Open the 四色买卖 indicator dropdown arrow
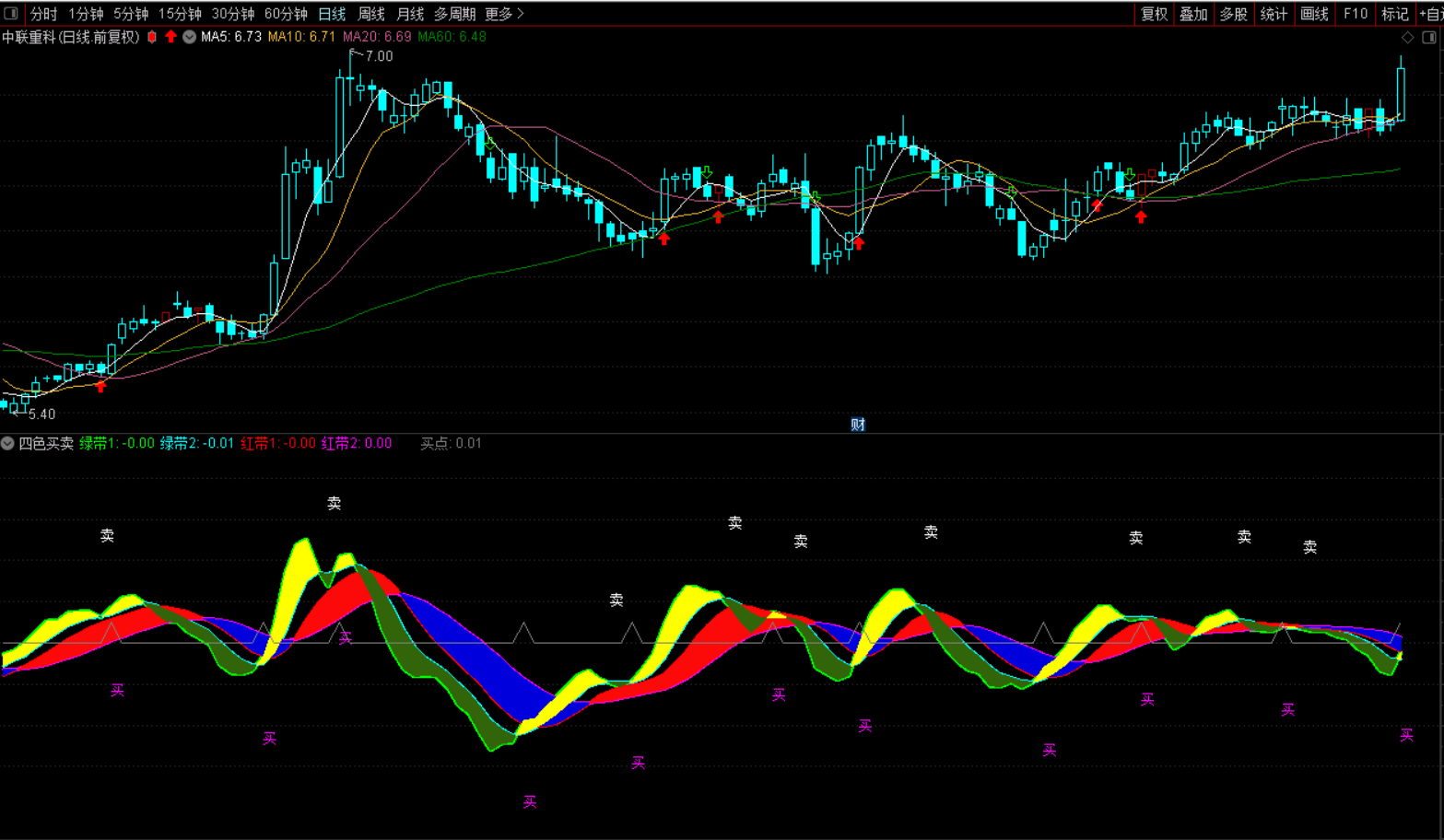The width and height of the screenshot is (1444, 840). click(7, 443)
